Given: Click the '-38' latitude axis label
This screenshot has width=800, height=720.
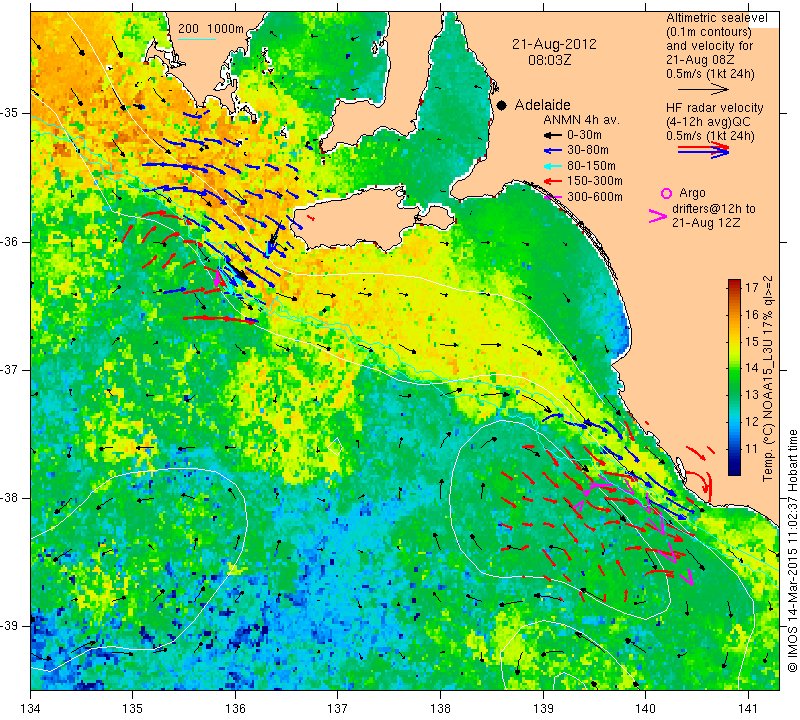Looking at the screenshot, I should (x=10, y=498).
